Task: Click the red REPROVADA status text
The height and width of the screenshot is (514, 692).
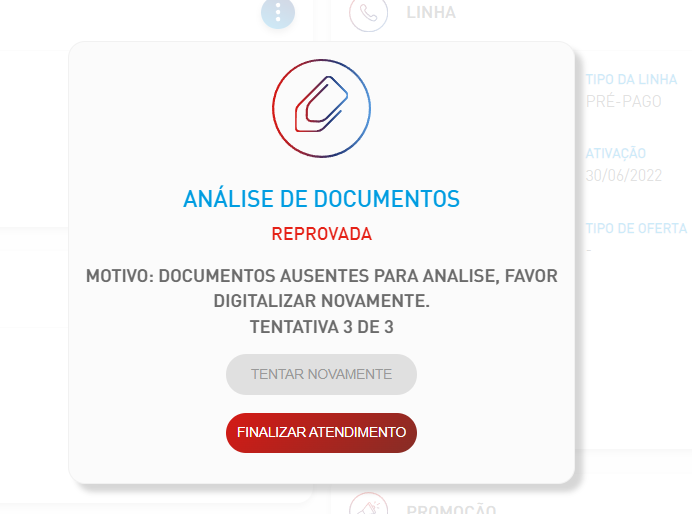Action: [x=322, y=234]
